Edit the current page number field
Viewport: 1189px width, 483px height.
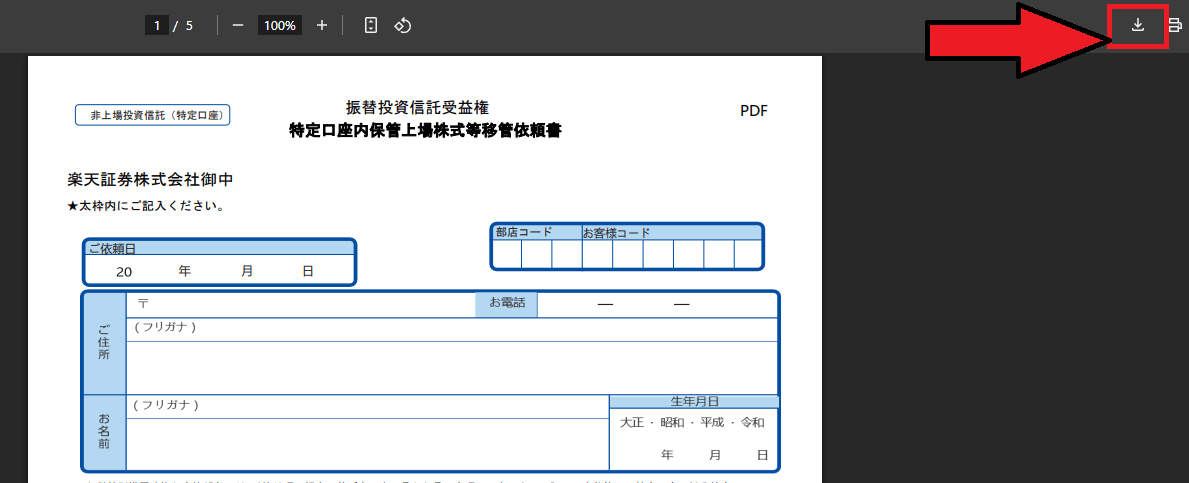(157, 25)
